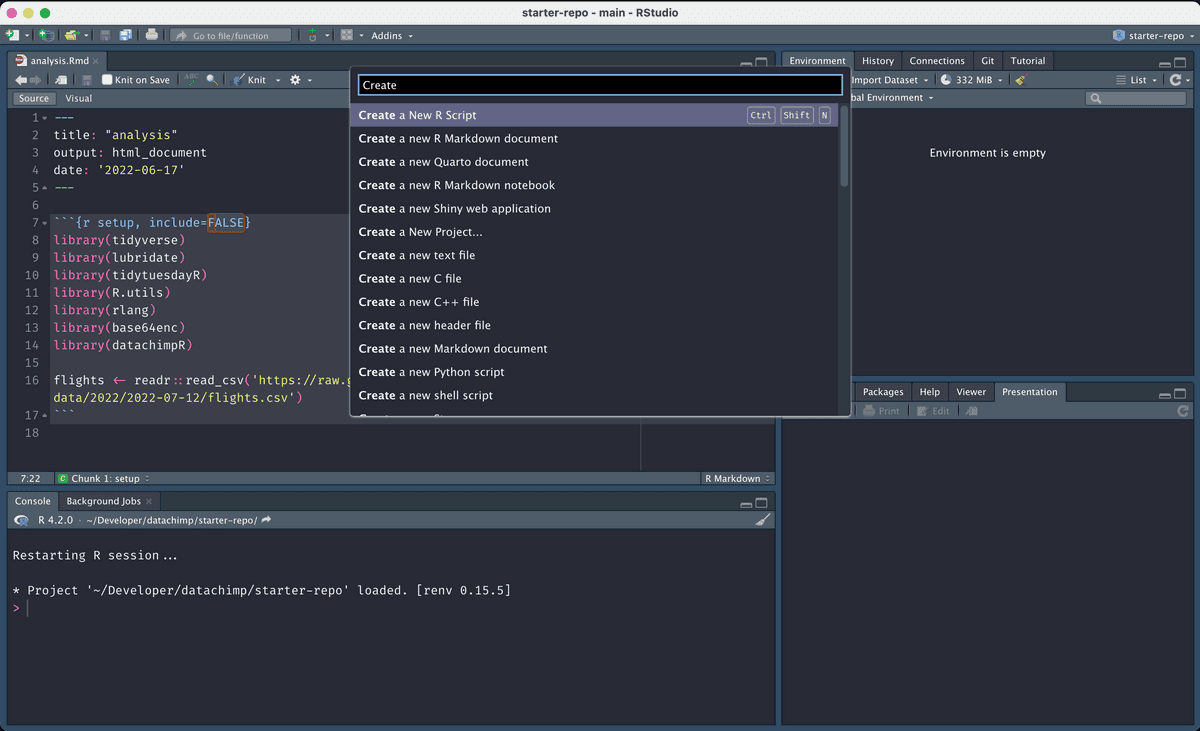Select Create a new Shiny web application
Viewport: 1200px width, 731px height.
click(595, 209)
